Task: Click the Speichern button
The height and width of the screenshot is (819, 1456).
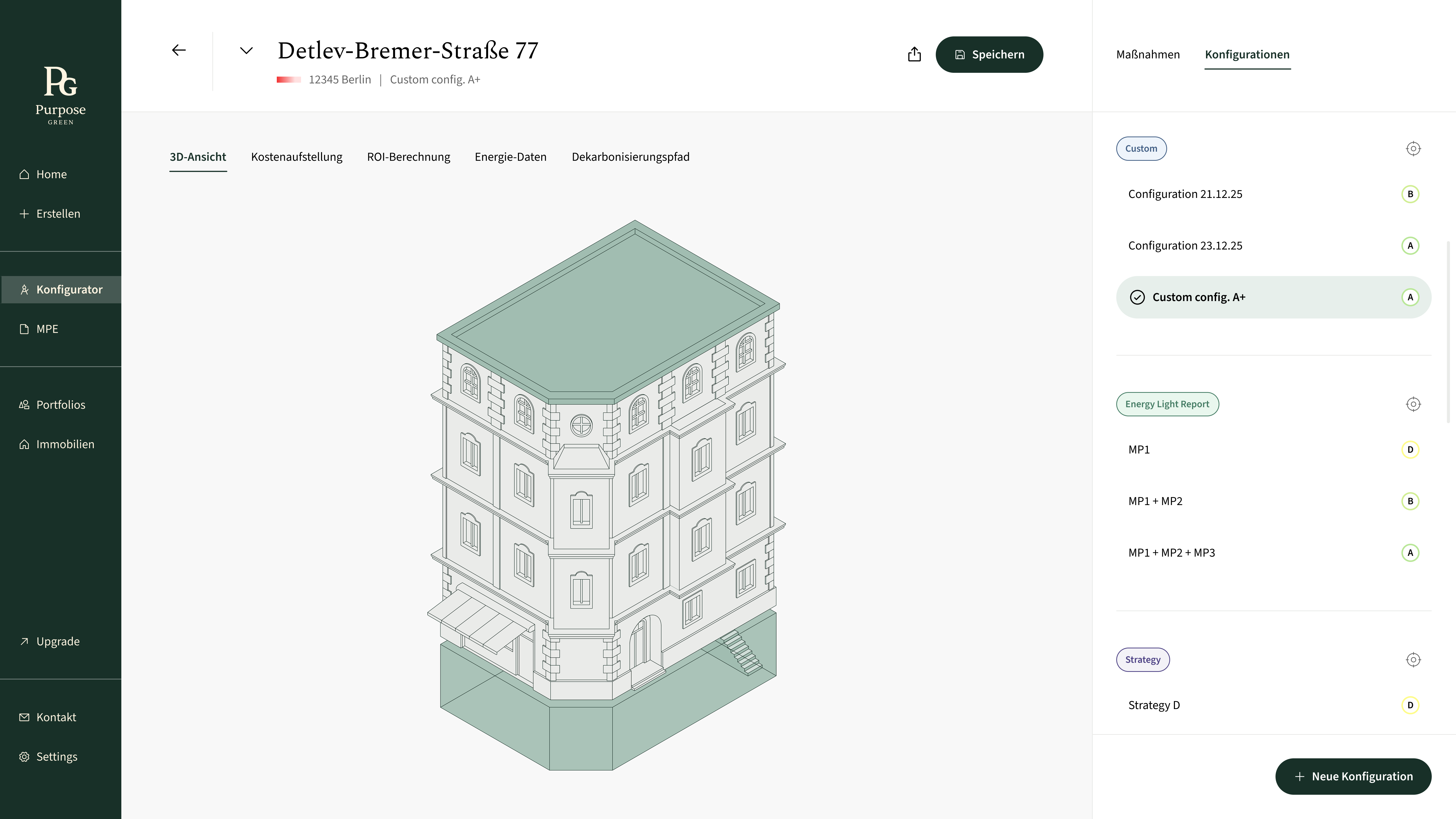Action: (989, 54)
